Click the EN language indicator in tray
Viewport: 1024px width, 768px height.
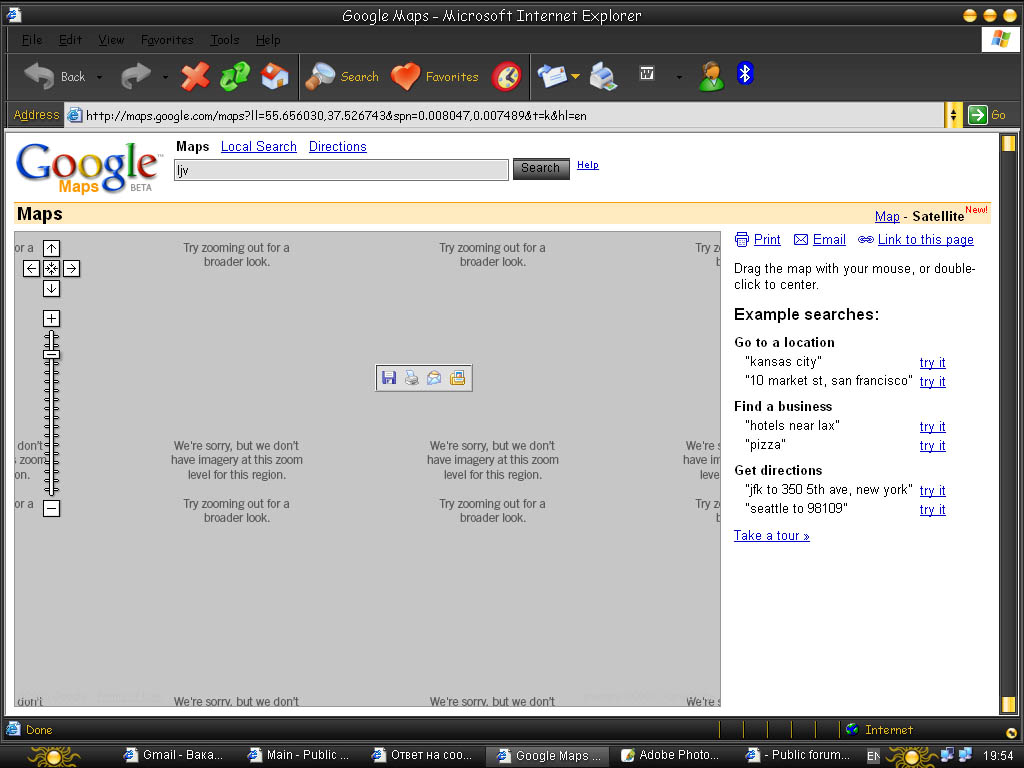872,756
